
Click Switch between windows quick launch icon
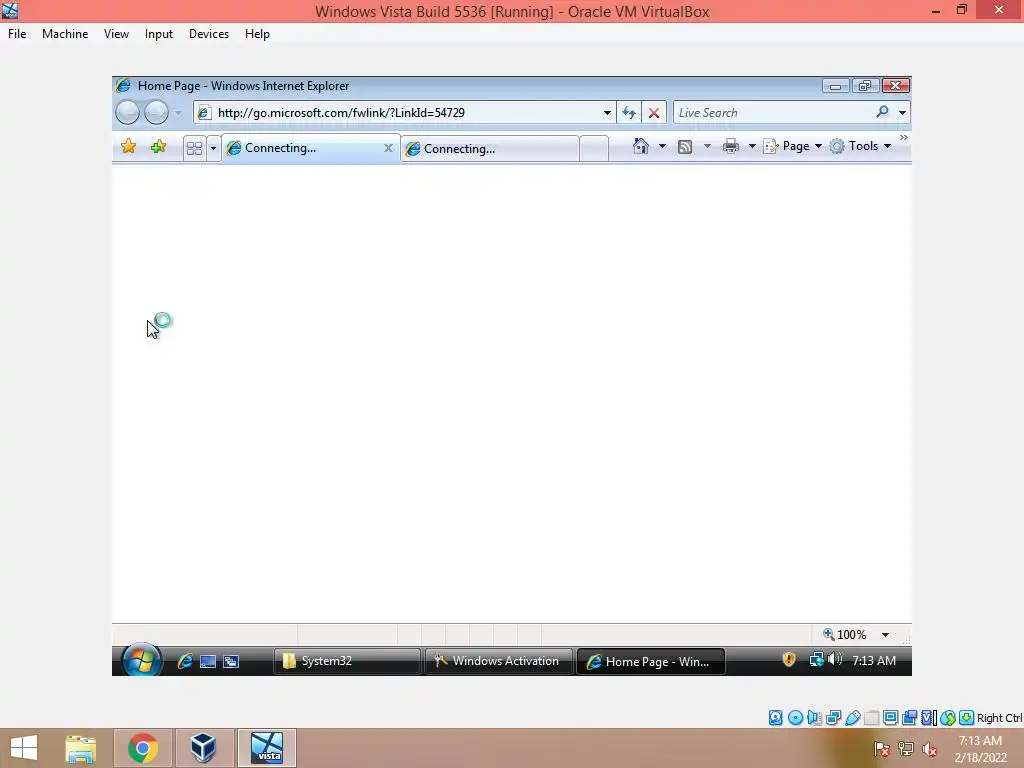(x=231, y=662)
